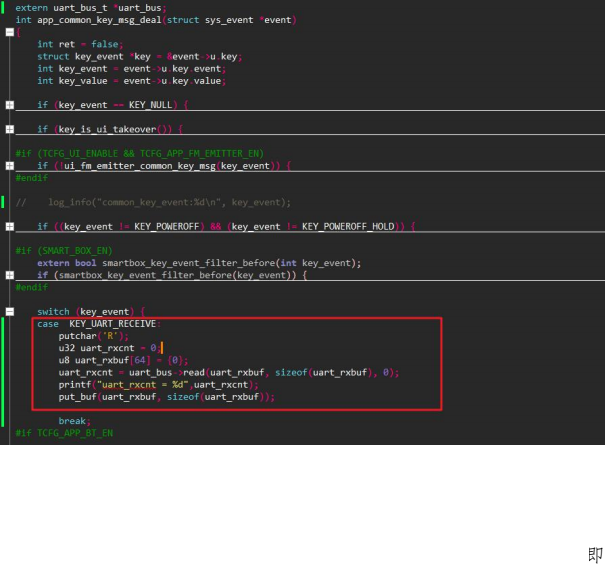This screenshot has width=606, height=566.
Task: Expand the folded 'if (key_event == KEY_NULL)' block
Action: tap(10, 105)
